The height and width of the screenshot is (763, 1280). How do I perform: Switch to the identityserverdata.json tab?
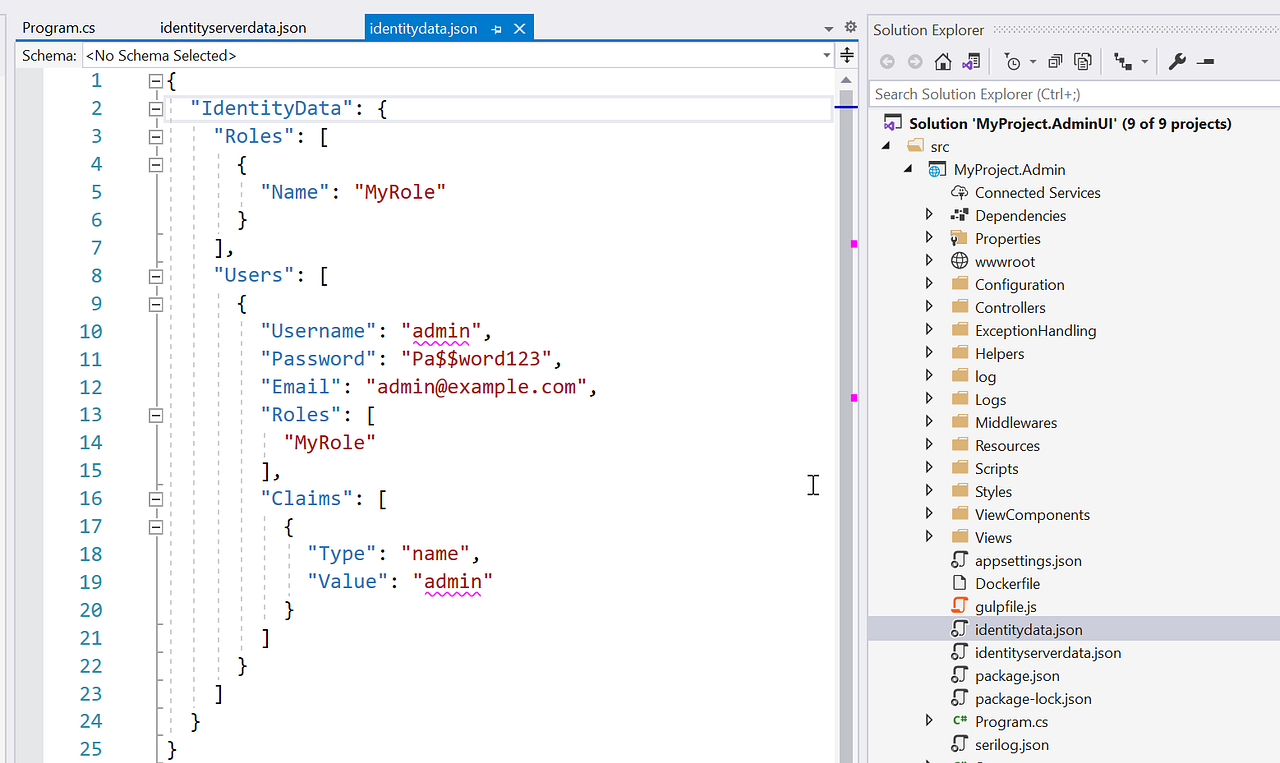[232, 27]
